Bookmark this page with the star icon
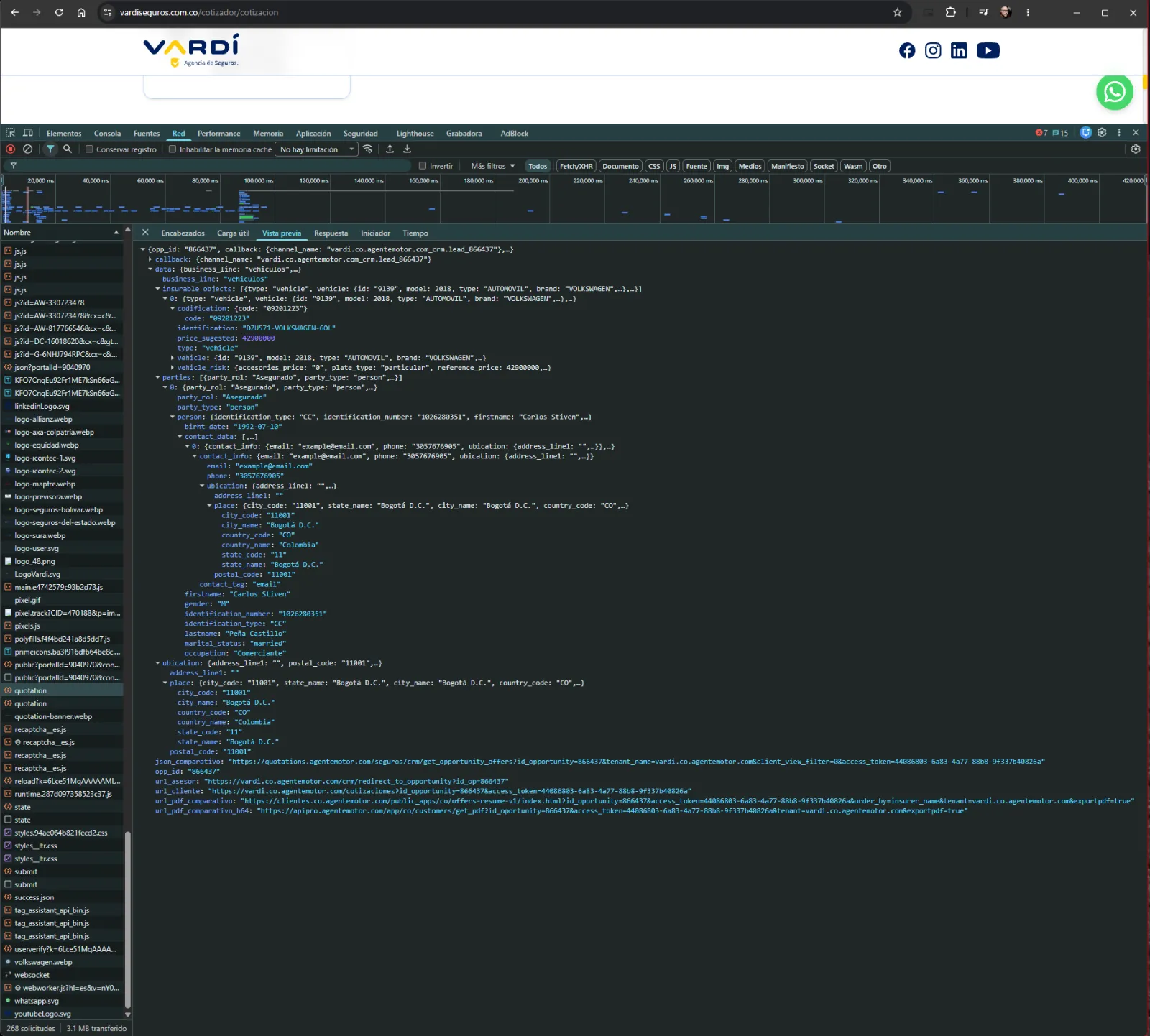 (x=897, y=12)
